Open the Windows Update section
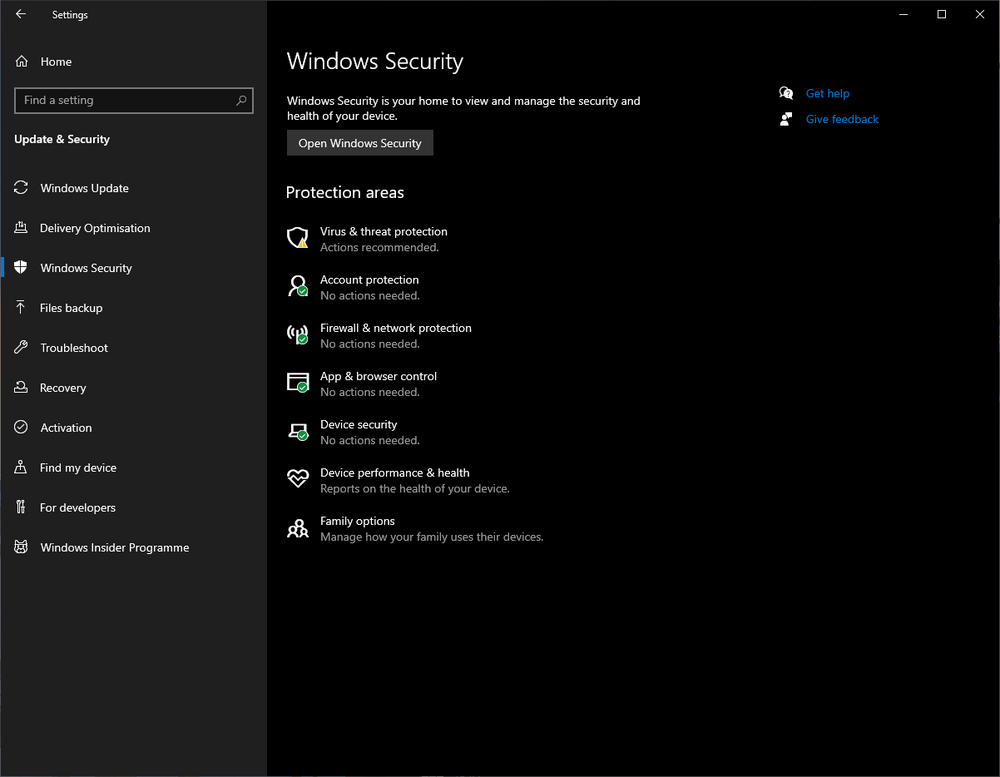The height and width of the screenshot is (777, 1000). [84, 188]
